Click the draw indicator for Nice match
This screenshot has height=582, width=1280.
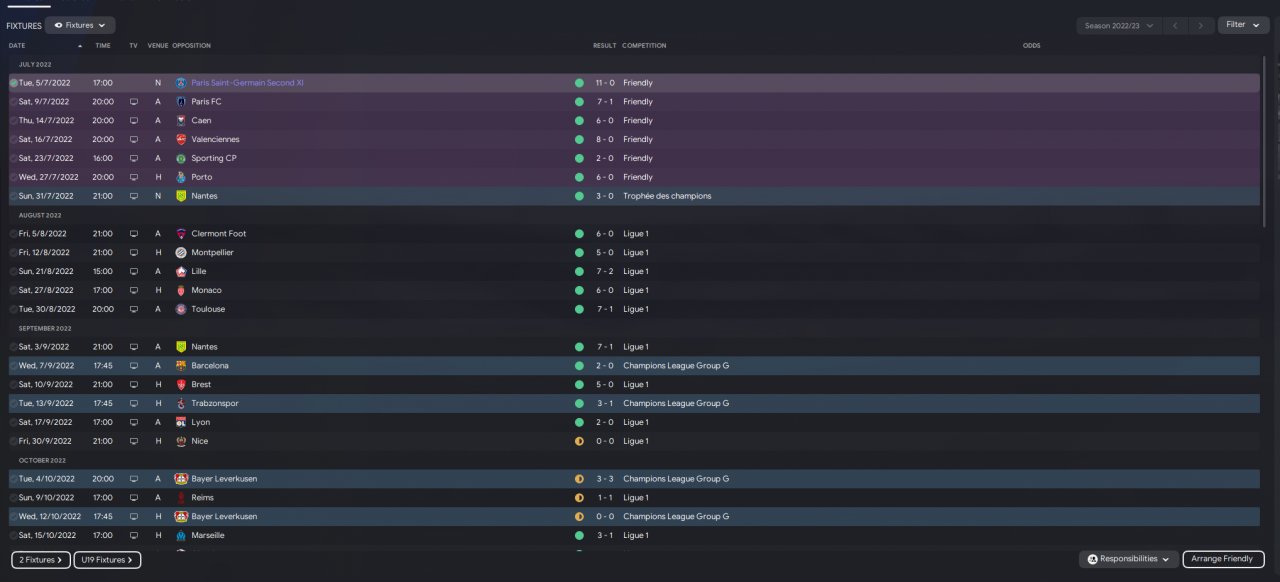579,441
